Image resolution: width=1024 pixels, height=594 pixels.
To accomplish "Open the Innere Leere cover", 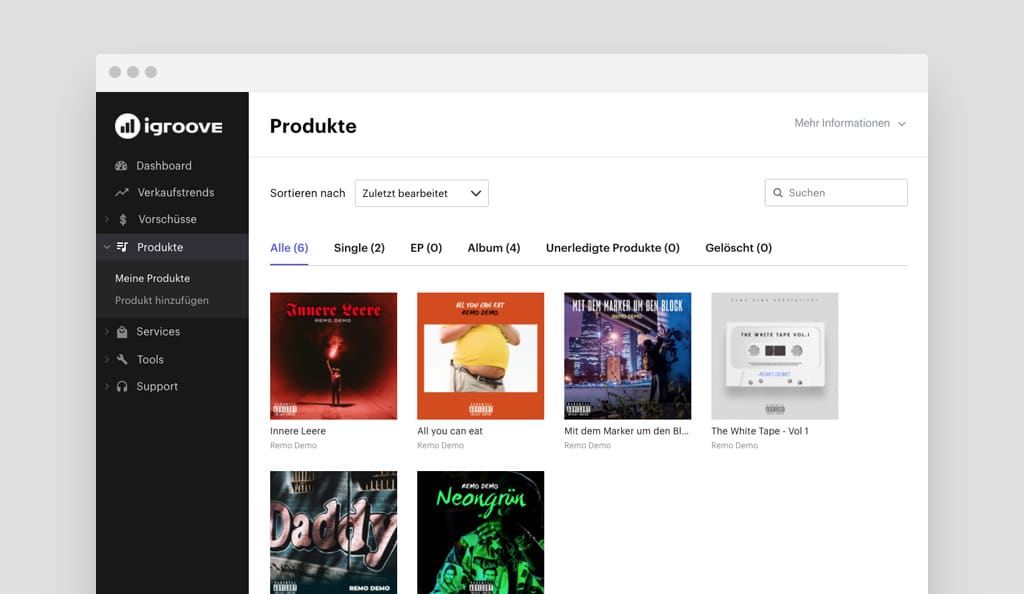I will click(334, 356).
